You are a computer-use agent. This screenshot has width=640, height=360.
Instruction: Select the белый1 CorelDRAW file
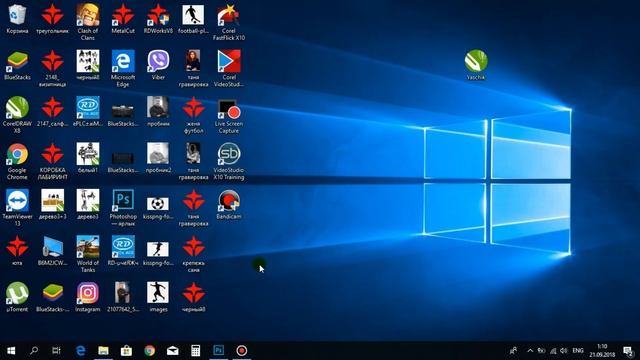tap(88, 158)
